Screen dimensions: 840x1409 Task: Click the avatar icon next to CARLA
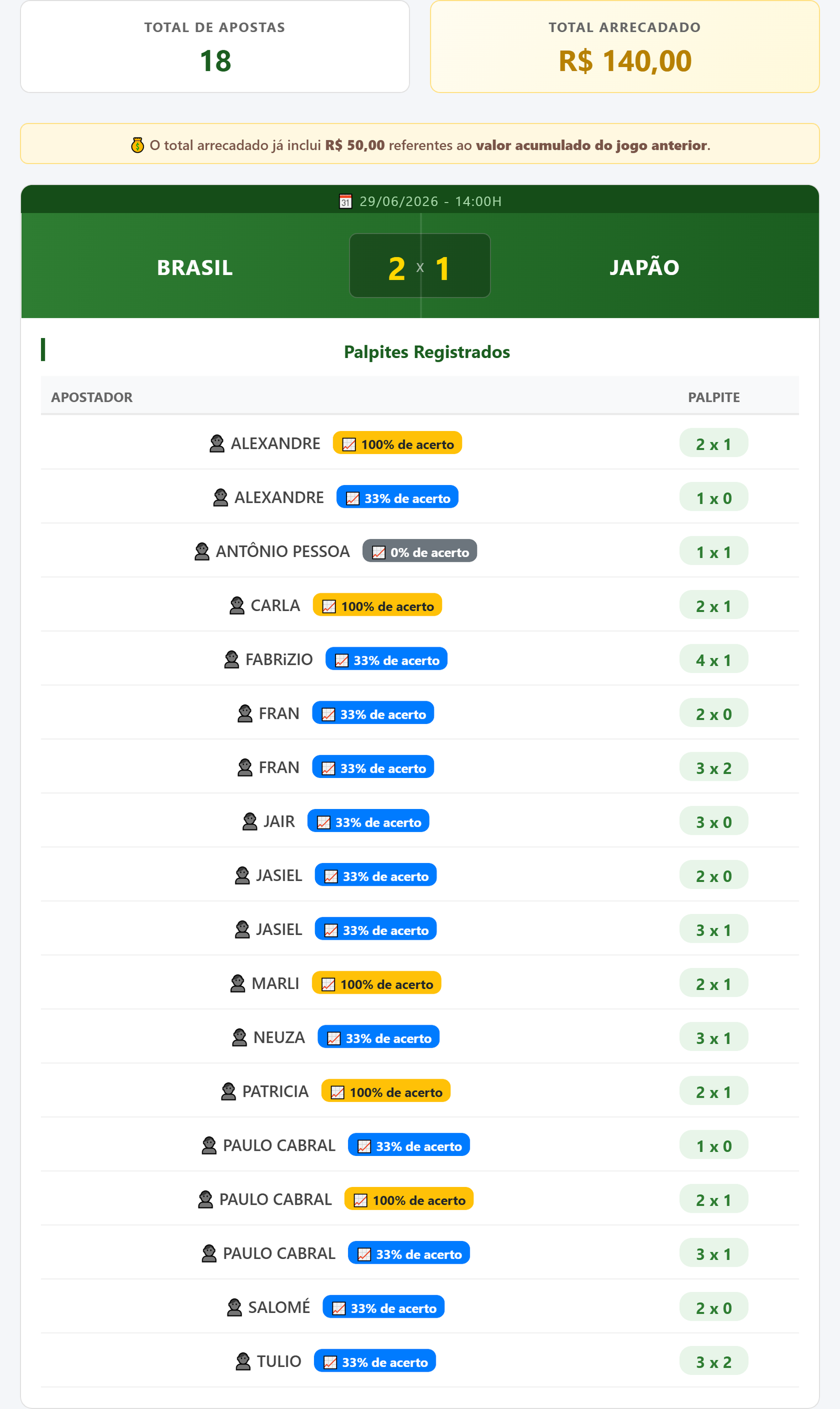(x=237, y=605)
